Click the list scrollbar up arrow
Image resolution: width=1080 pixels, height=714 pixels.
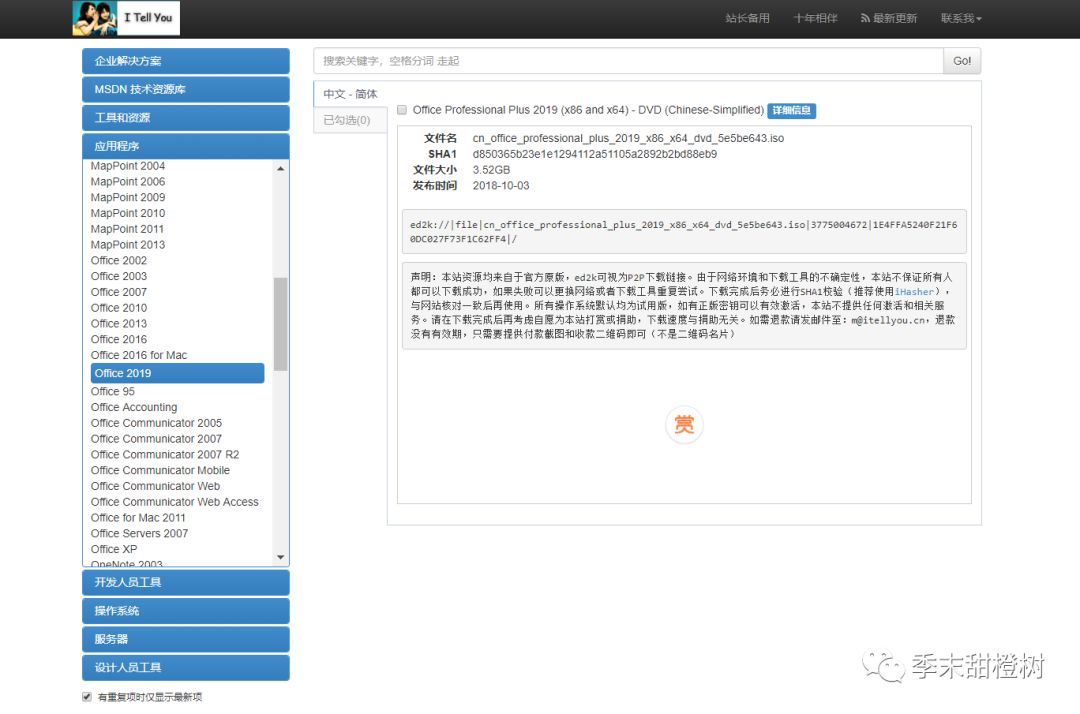pos(280,168)
